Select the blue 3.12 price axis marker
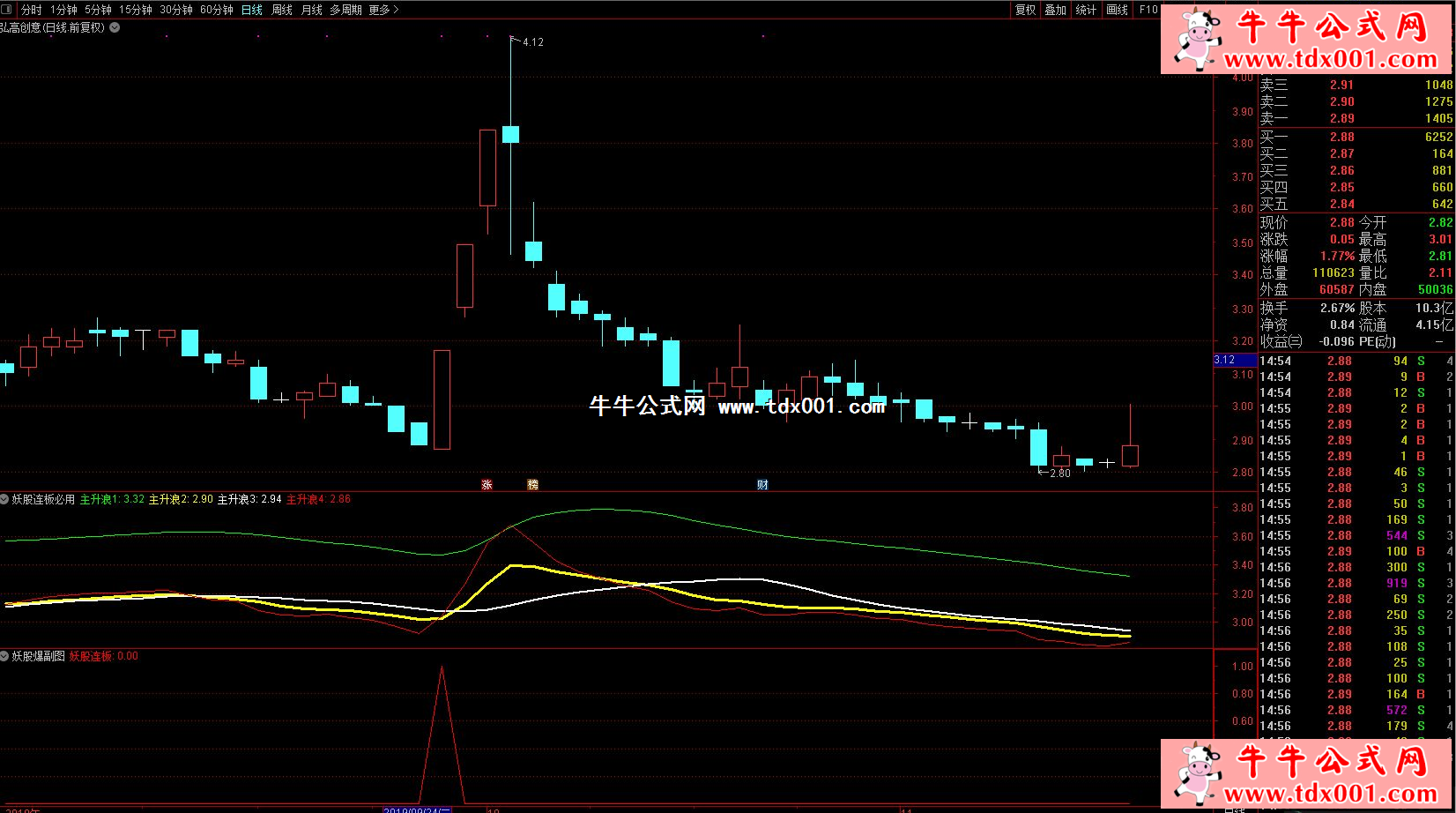The height and width of the screenshot is (813, 1456). [1235, 360]
